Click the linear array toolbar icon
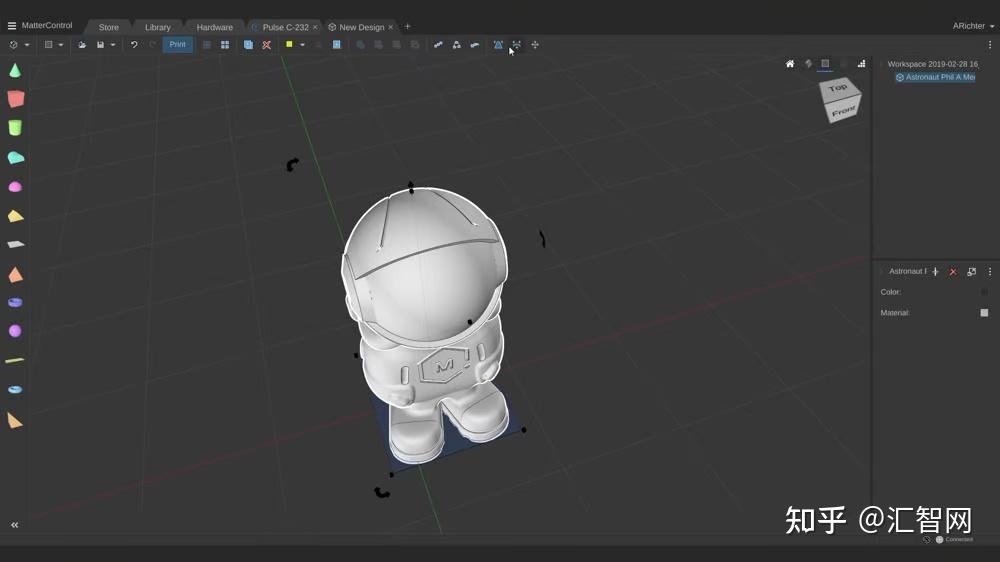This screenshot has height=562, width=1000. click(x=438, y=45)
